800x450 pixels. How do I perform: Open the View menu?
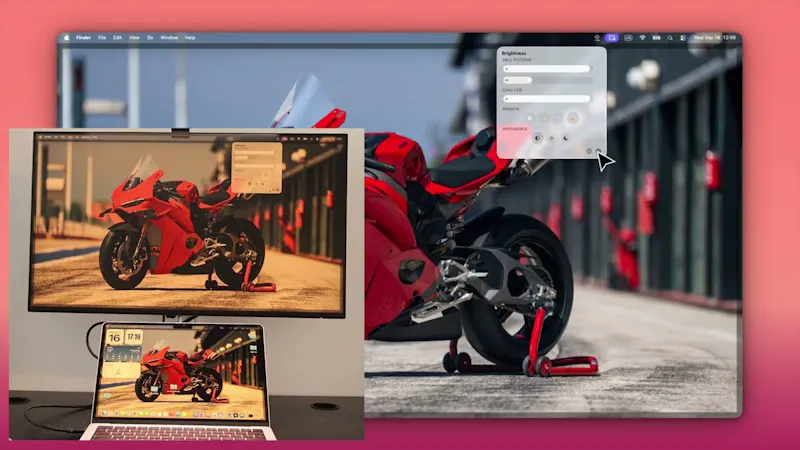point(134,38)
